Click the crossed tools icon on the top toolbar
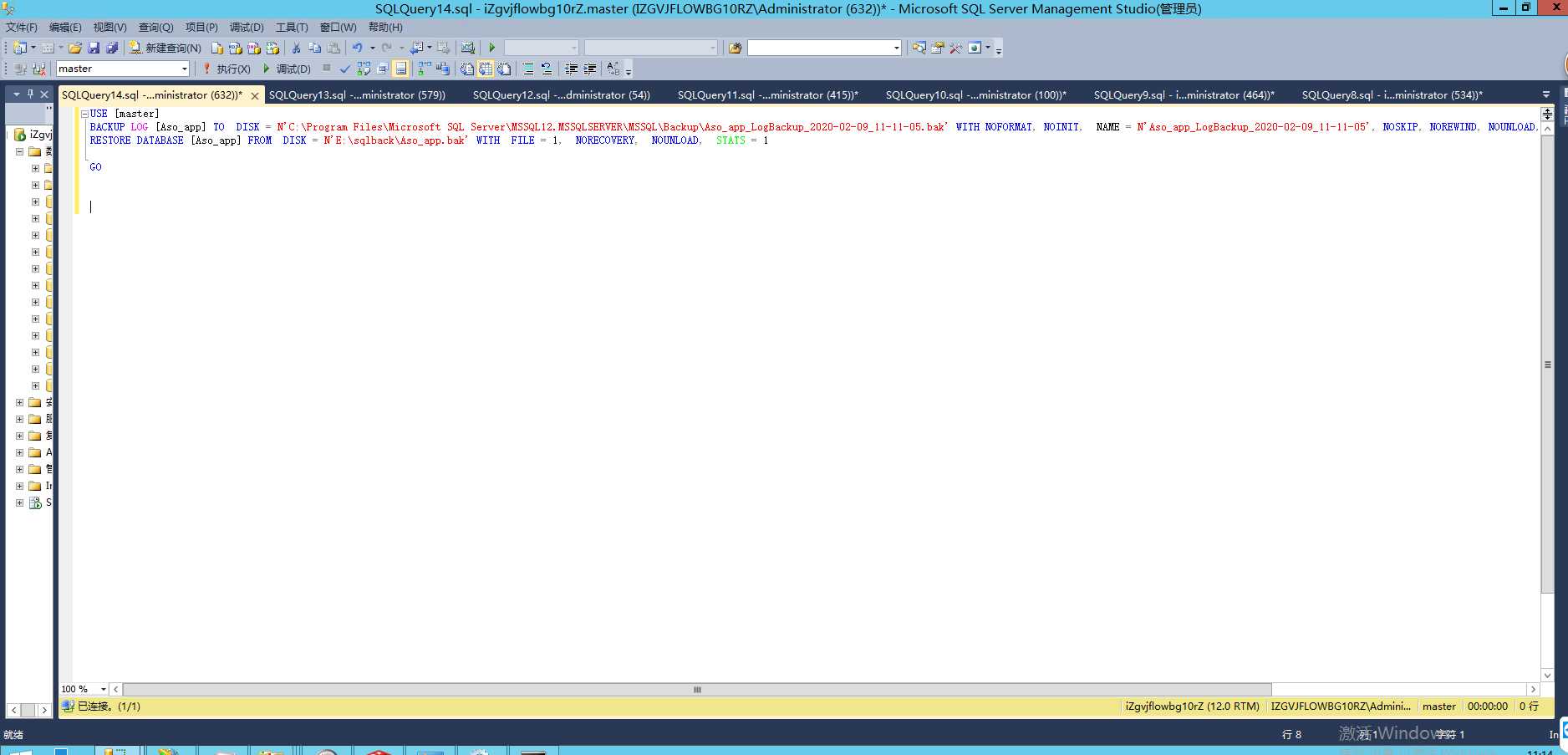Image resolution: width=1568 pixels, height=755 pixels. coord(955,48)
